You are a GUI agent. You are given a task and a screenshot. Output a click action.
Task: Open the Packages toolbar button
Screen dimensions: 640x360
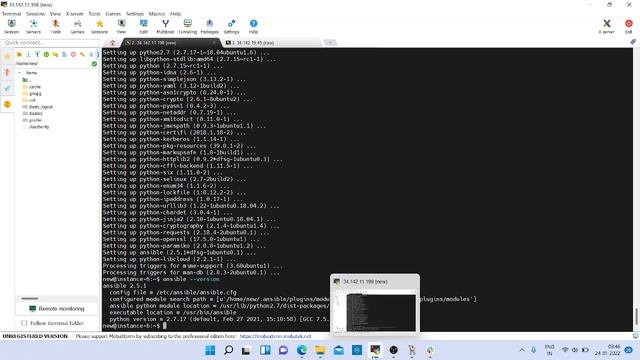209,27
